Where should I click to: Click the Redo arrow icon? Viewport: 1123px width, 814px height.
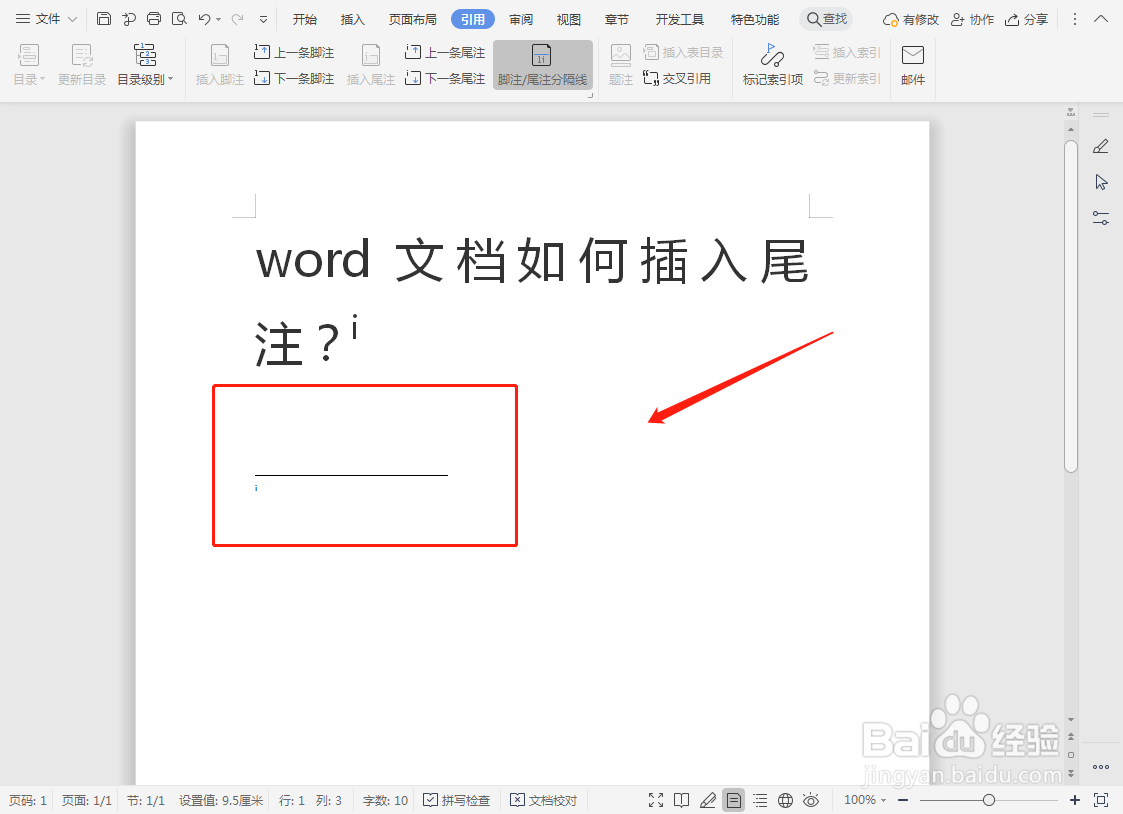[237, 19]
